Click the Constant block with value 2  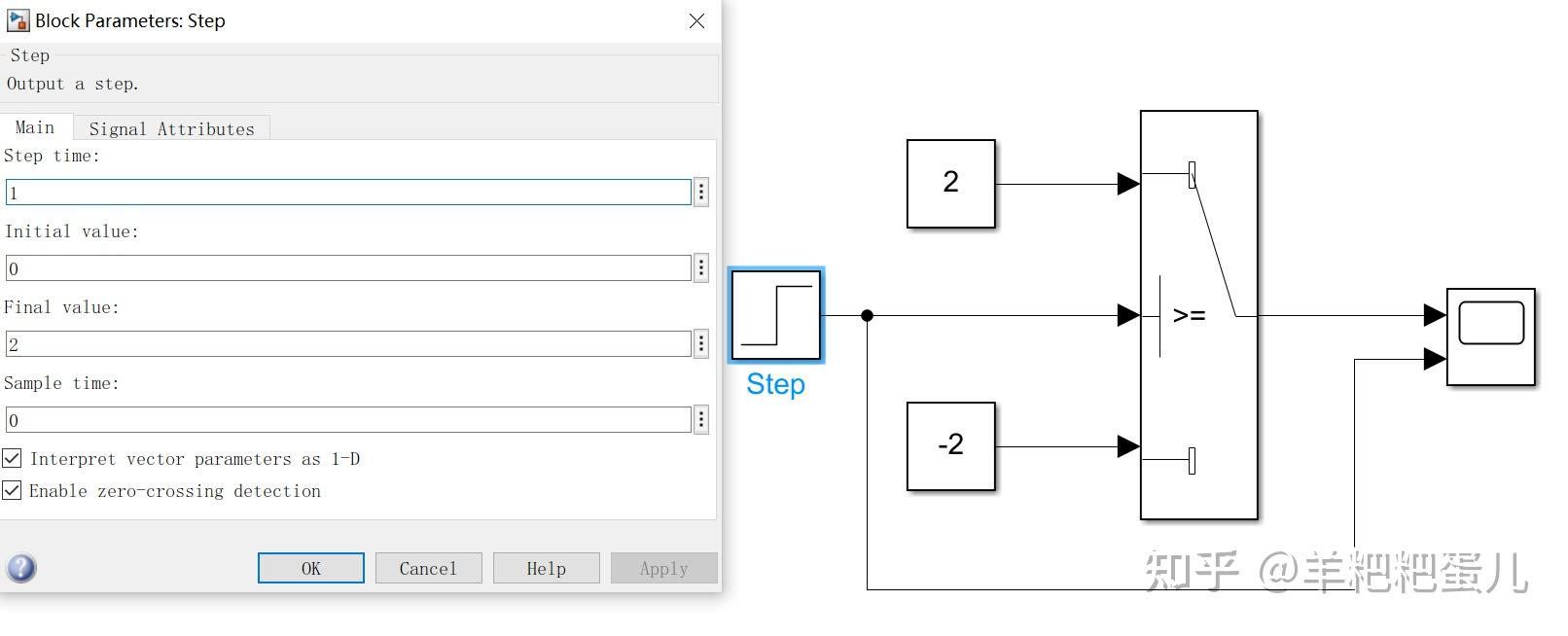[x=950, y=184]
